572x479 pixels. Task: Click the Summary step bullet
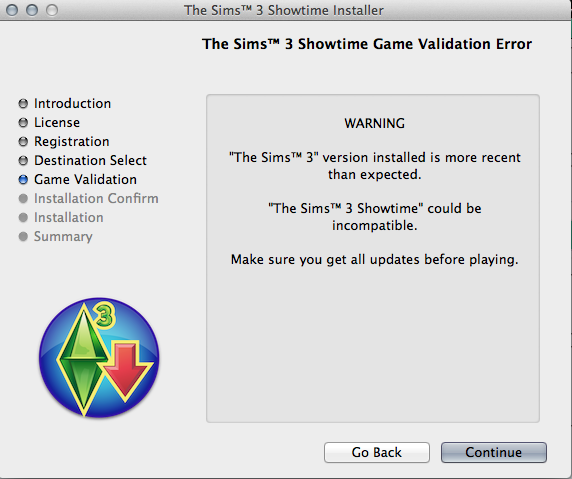coord(23,236)
